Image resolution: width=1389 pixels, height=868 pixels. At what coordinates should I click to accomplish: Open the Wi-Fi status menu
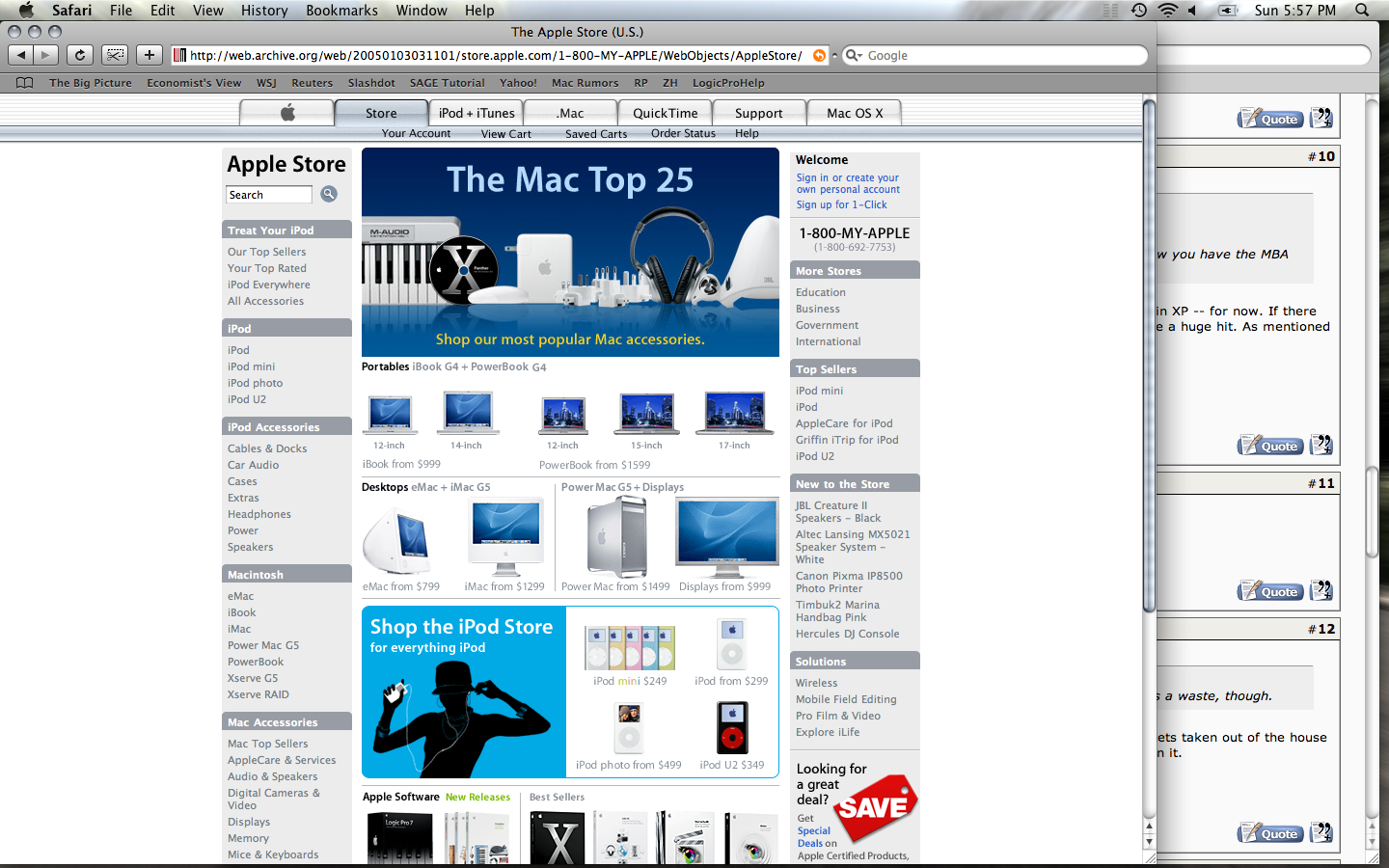[x=1168, y=11]
